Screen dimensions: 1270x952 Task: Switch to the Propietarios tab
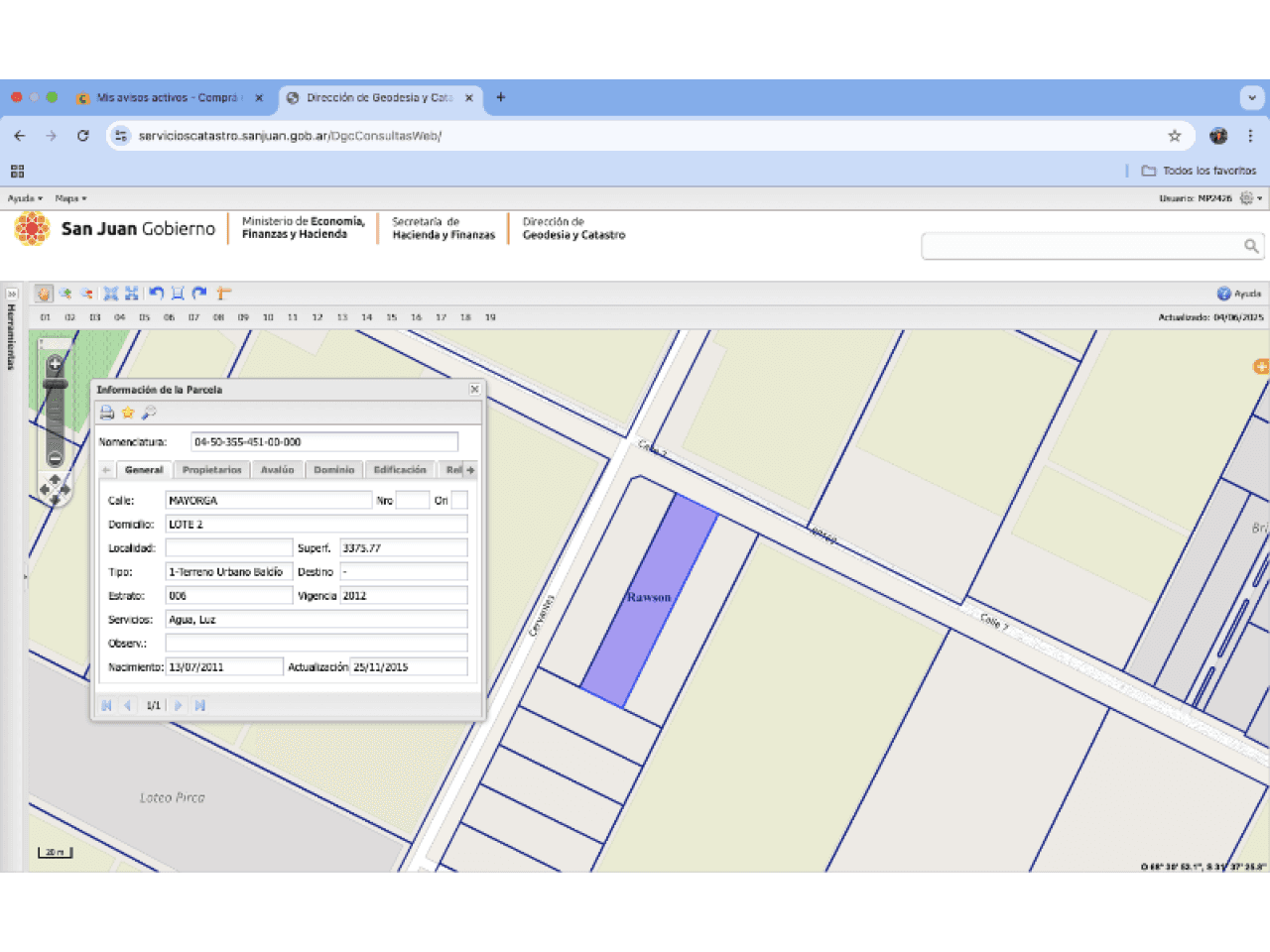[x=212, y=470]
